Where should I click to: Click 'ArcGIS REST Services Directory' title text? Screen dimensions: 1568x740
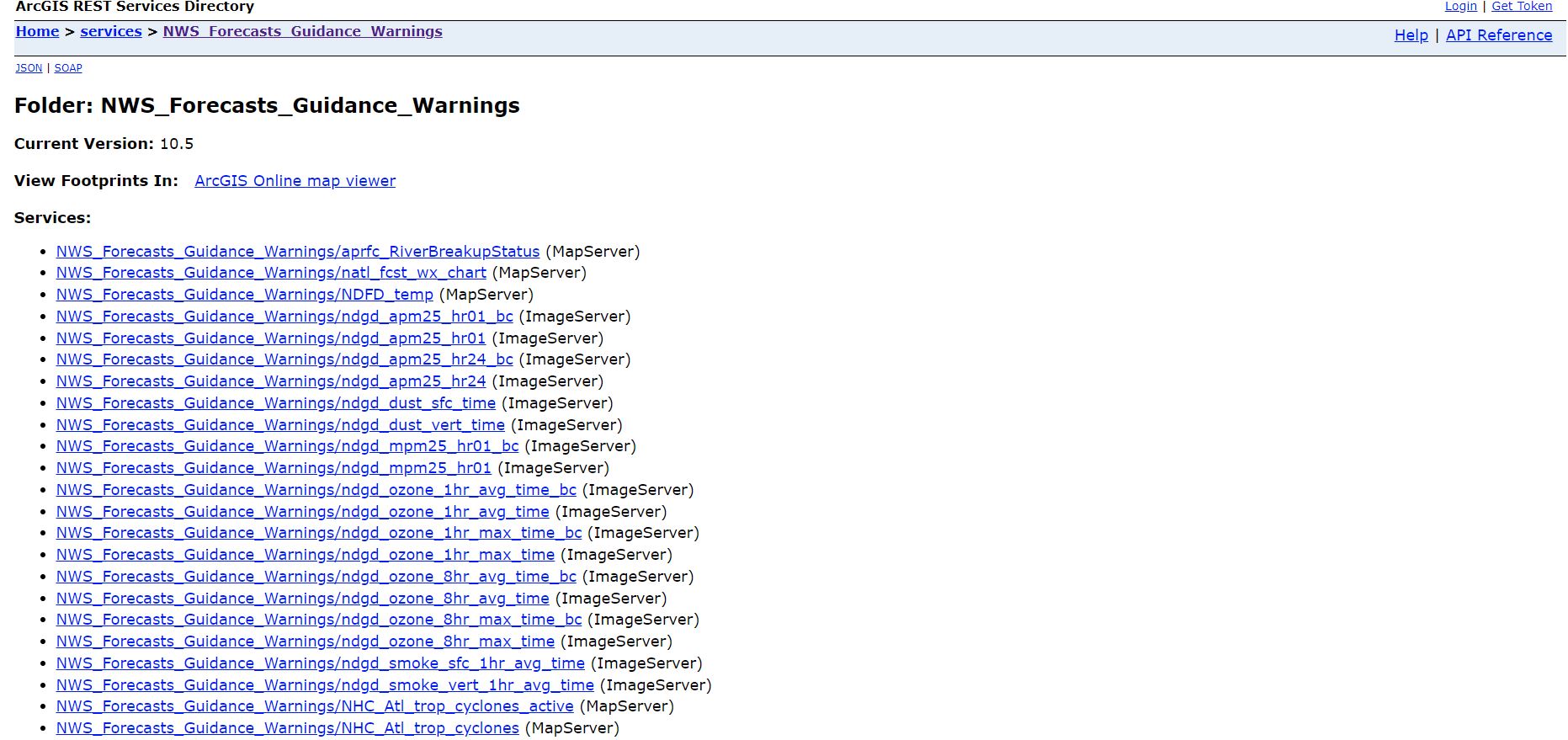[x=135, y=7]
